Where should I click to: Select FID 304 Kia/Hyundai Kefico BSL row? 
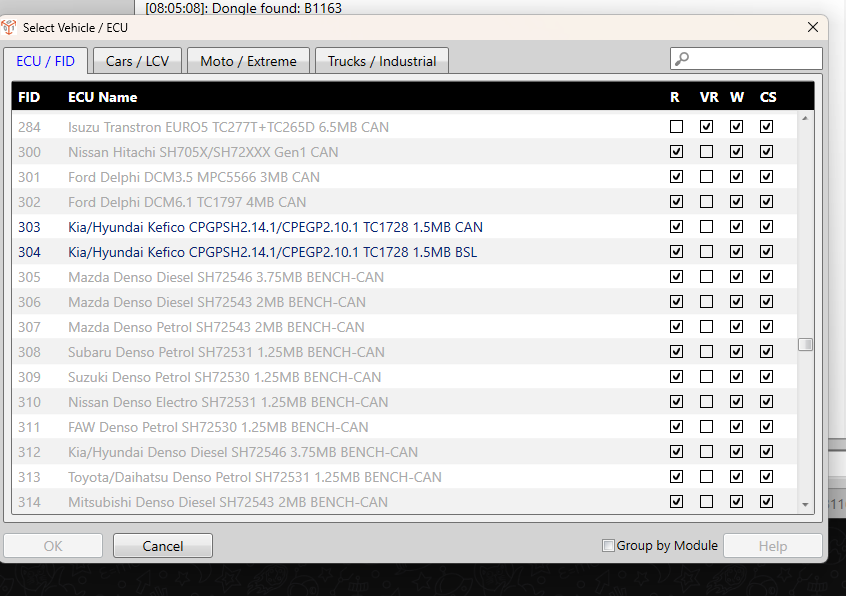pos(272,252)
